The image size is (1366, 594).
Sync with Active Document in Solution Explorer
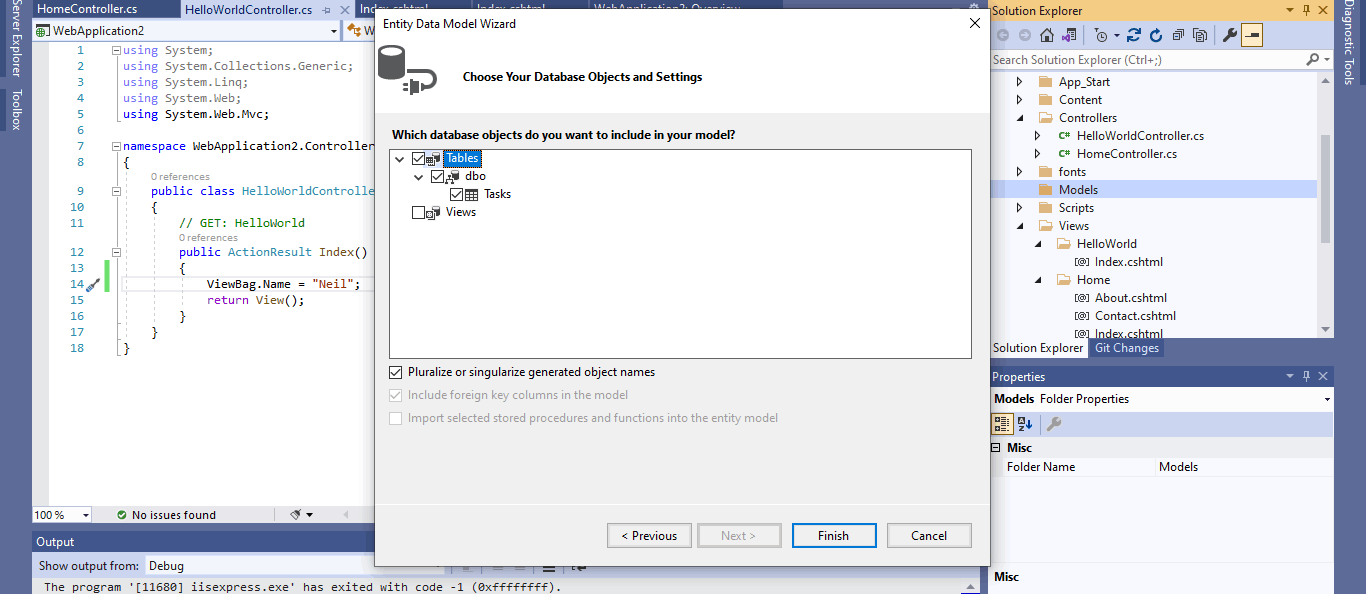tap(1133, 35)
